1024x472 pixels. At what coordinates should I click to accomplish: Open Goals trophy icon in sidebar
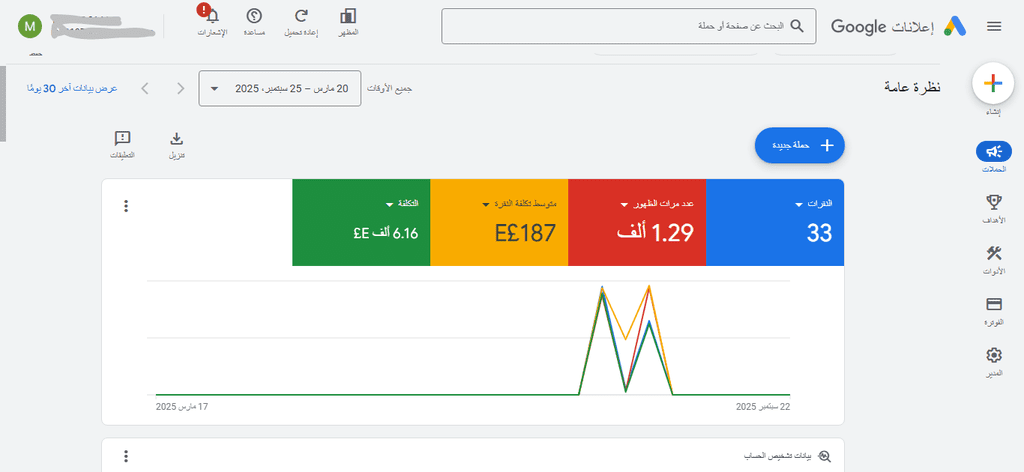click(x=993, y=203)
